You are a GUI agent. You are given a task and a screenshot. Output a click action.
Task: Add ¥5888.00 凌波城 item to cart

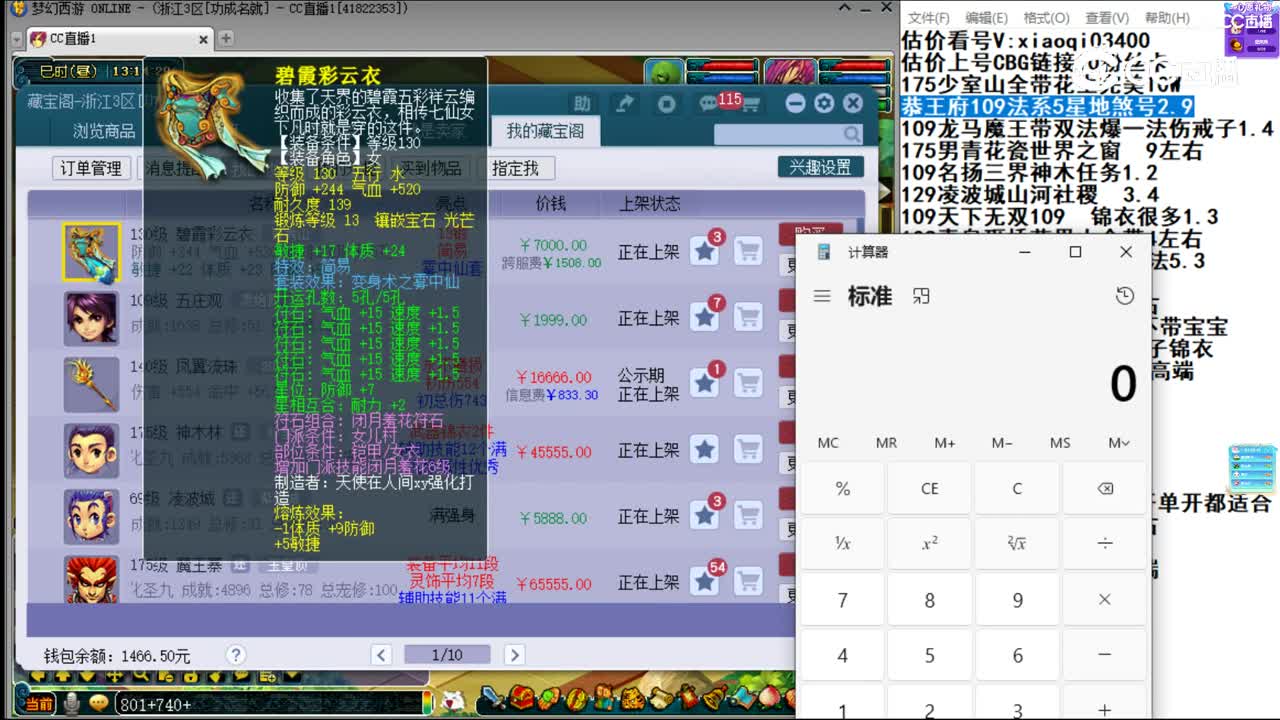point(748,516)
